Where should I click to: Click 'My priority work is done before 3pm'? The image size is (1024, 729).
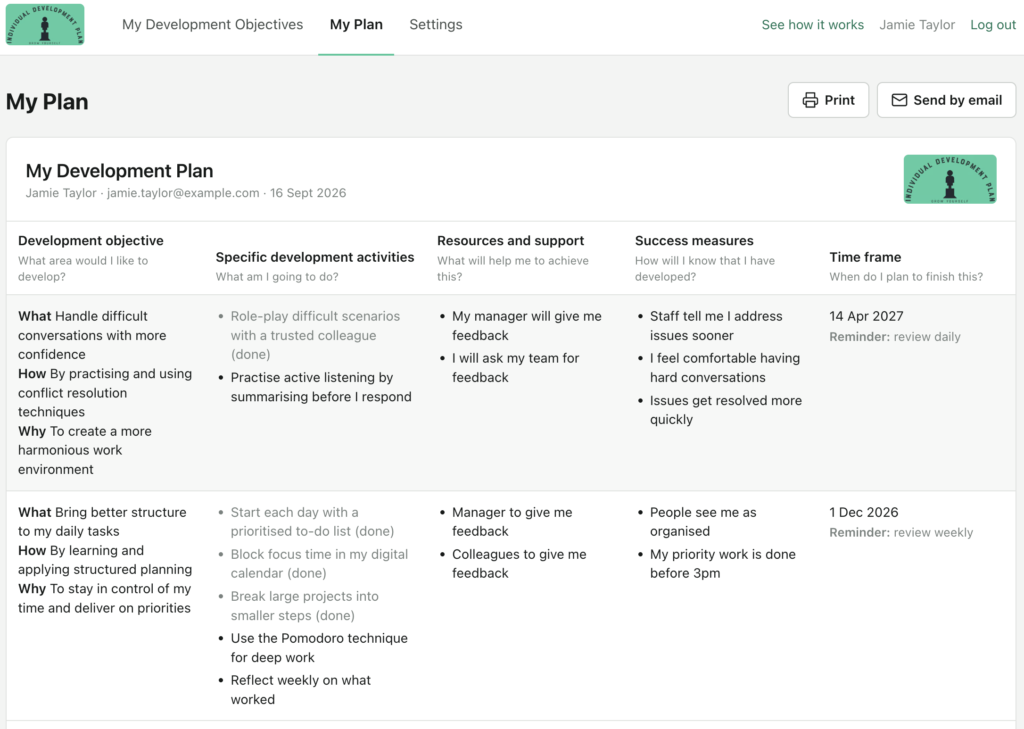[x=722, y=563]
